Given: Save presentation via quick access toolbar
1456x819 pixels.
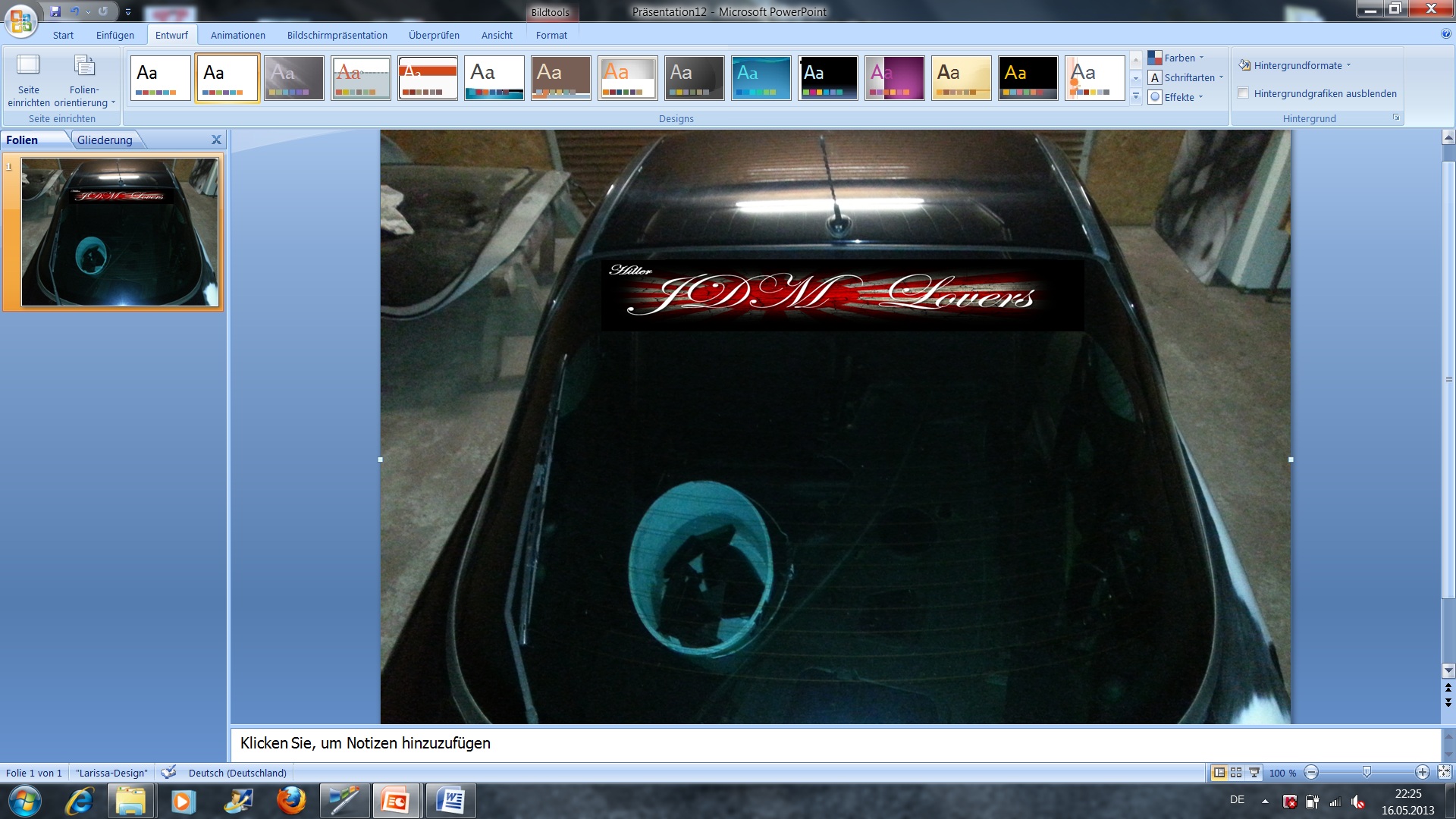Looking at the screenshot, I should (55, 11).
